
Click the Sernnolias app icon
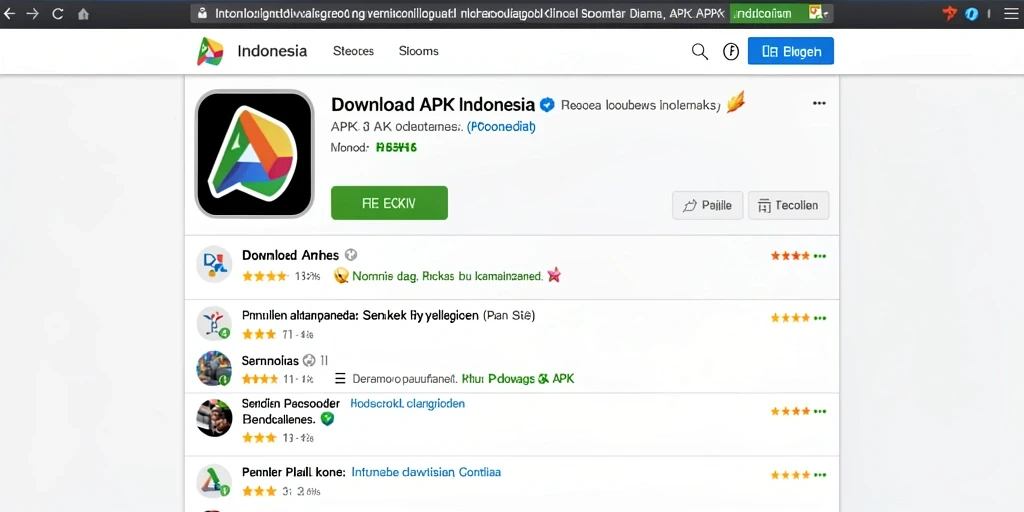(x=214, y=369)
